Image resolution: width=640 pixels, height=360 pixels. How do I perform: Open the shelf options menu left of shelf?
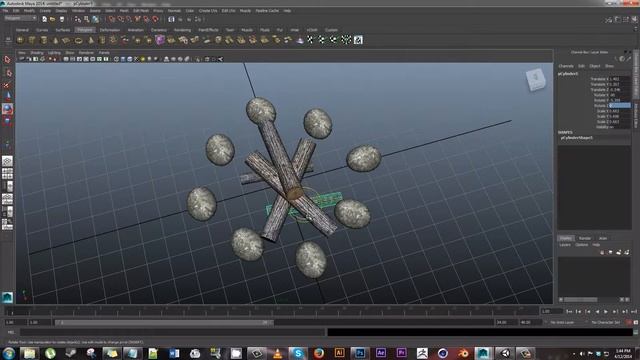click(8, 40)
